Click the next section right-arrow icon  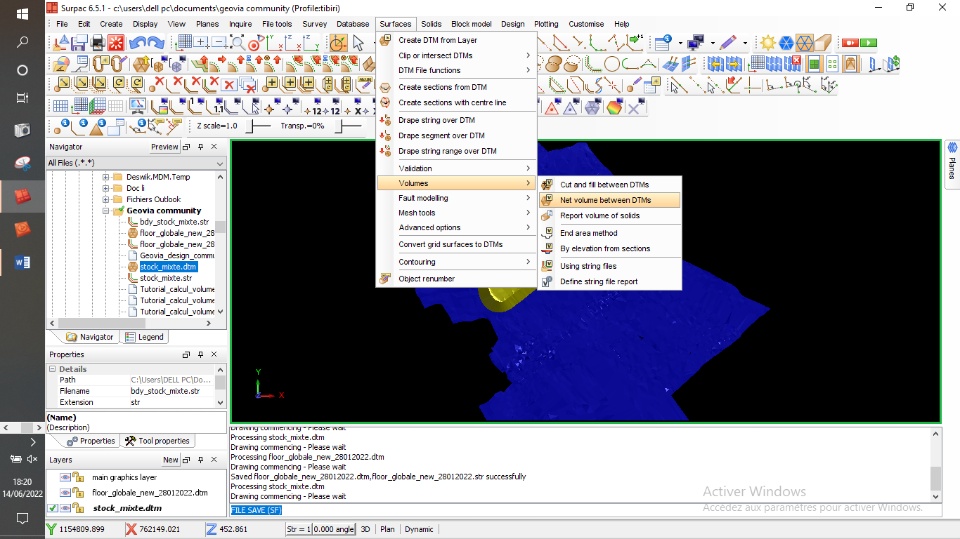[733, 64]
